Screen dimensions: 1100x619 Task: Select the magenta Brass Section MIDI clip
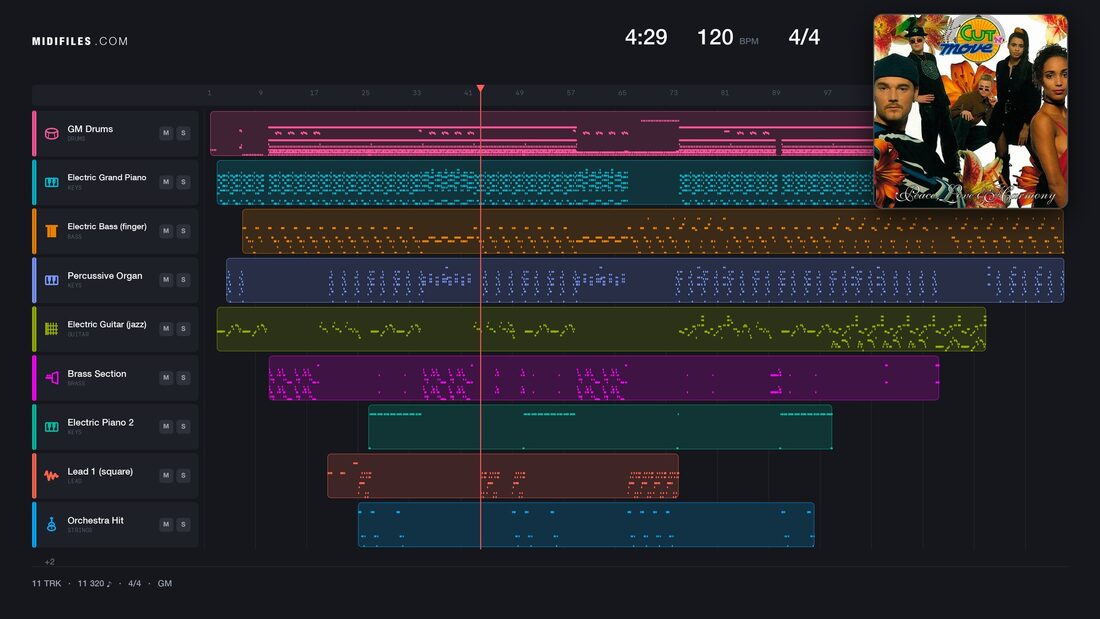point(604,378)
